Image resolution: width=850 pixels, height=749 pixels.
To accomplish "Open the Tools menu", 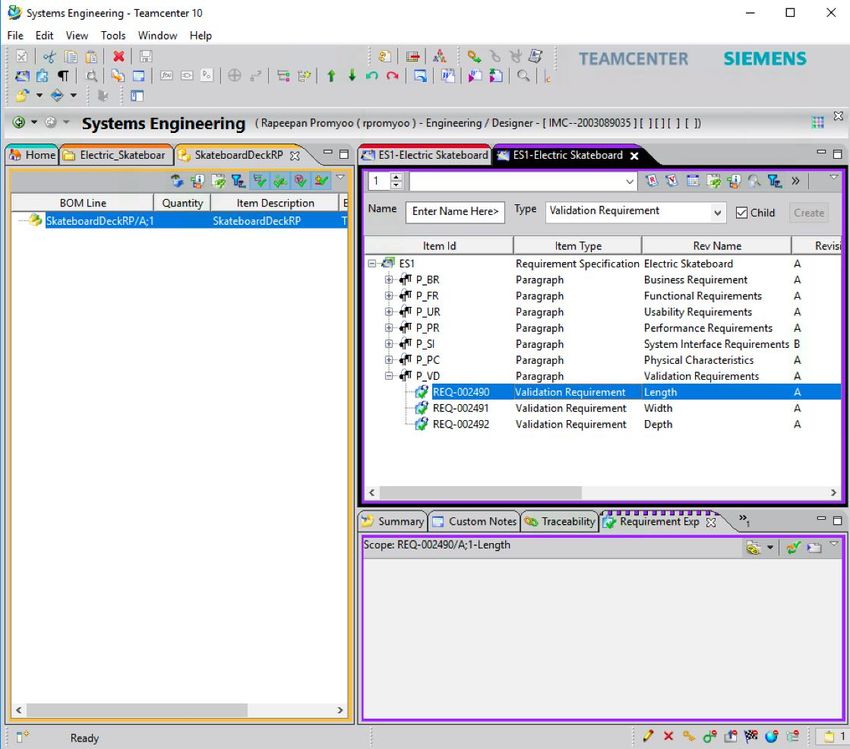I will click(113, 36).
